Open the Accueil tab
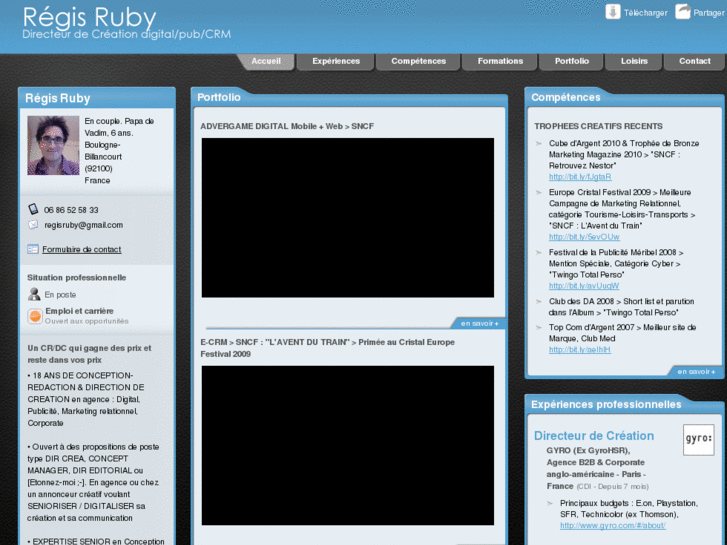The height and width of the screenshot is (545, 727). 266,61
